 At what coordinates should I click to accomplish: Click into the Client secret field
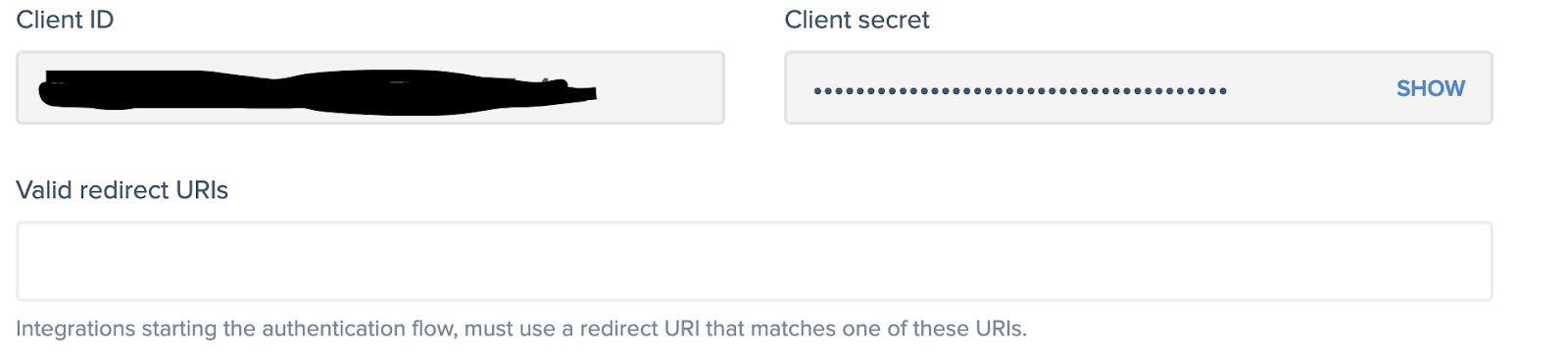[1138, 87]
